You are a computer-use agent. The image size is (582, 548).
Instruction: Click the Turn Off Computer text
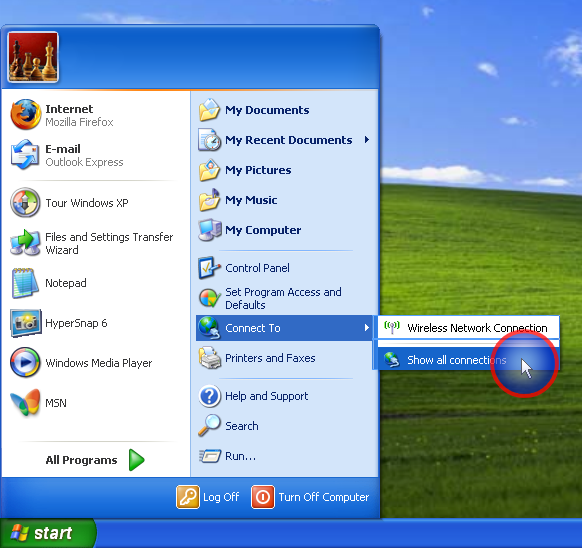324,497
